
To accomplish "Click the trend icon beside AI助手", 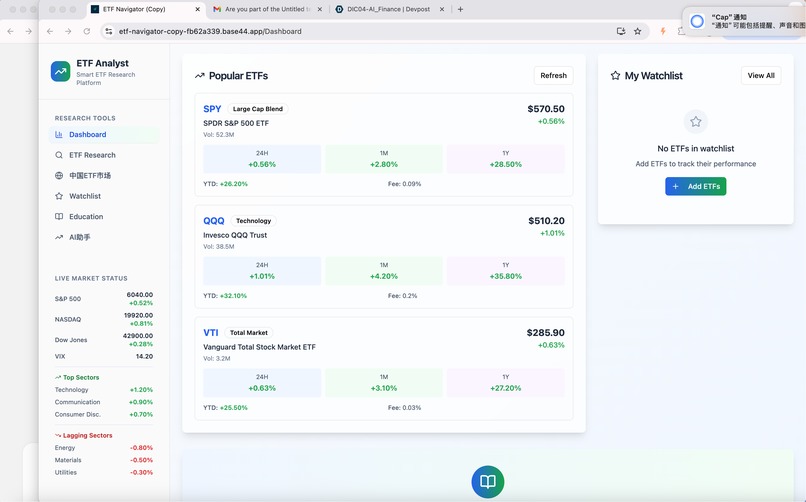I will (x=59, y=237).
